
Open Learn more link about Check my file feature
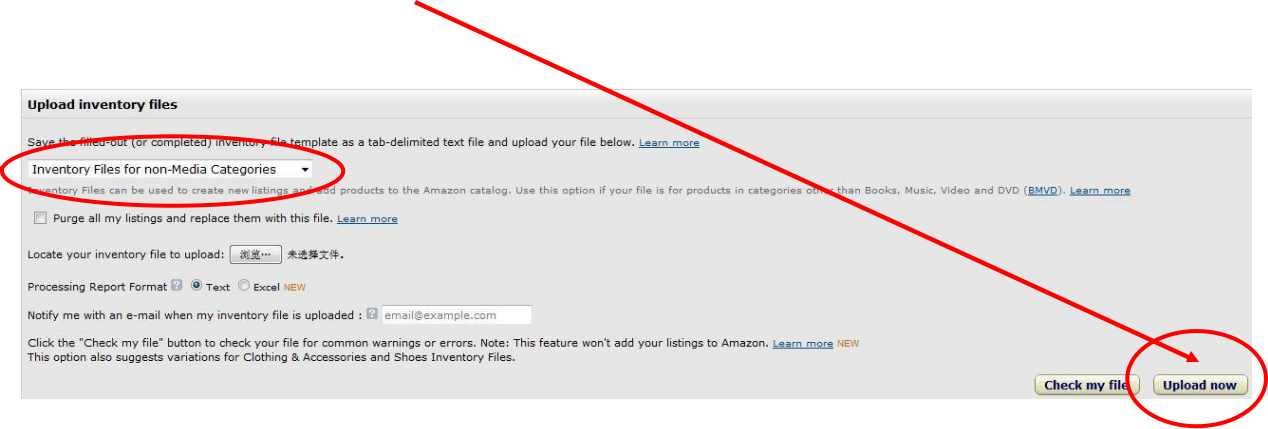pyautogui.click(x=802, y=344)
